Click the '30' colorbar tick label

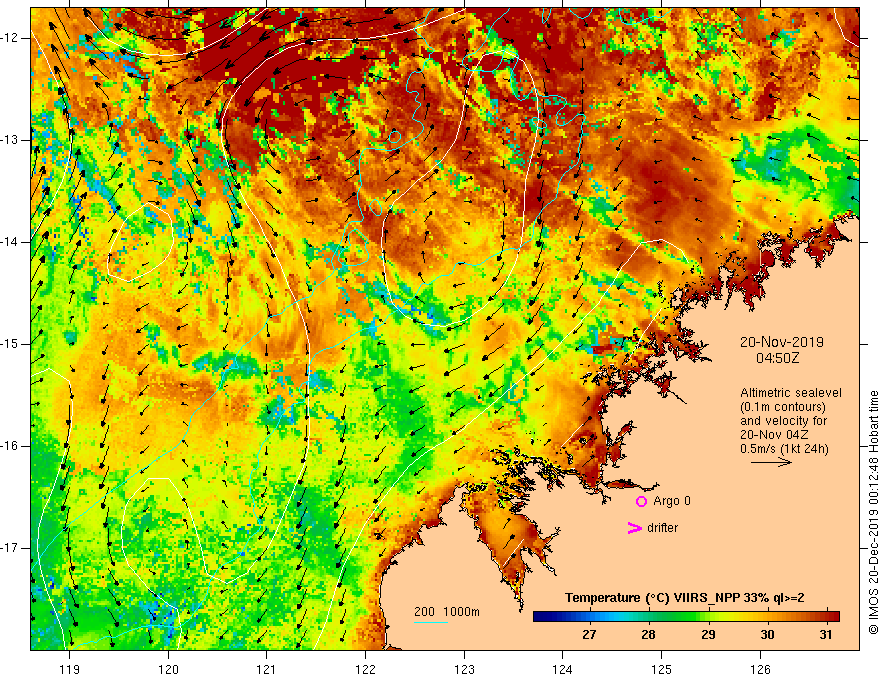[x=767, y=635]
